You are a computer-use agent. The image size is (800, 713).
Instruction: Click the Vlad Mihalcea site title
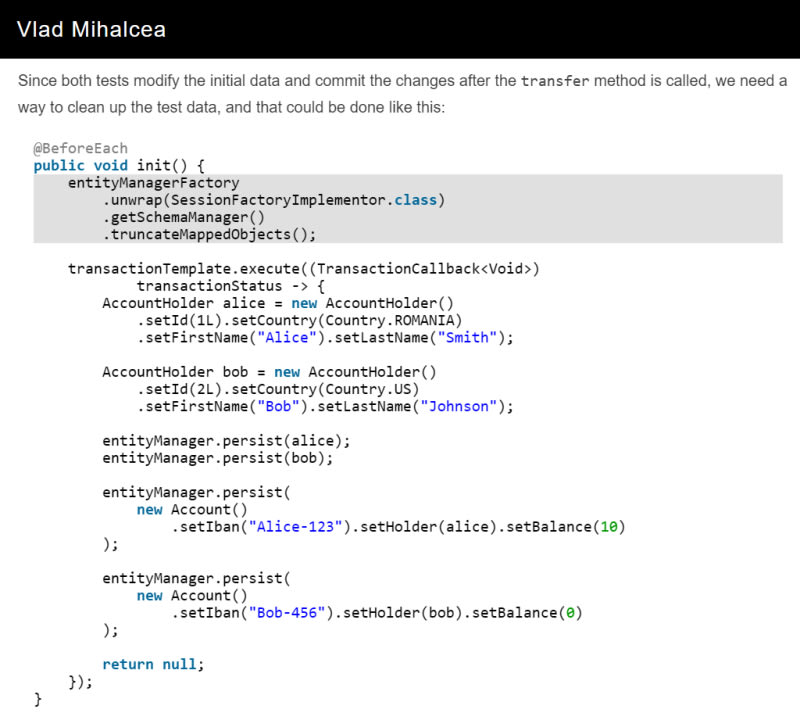point(91,29)
